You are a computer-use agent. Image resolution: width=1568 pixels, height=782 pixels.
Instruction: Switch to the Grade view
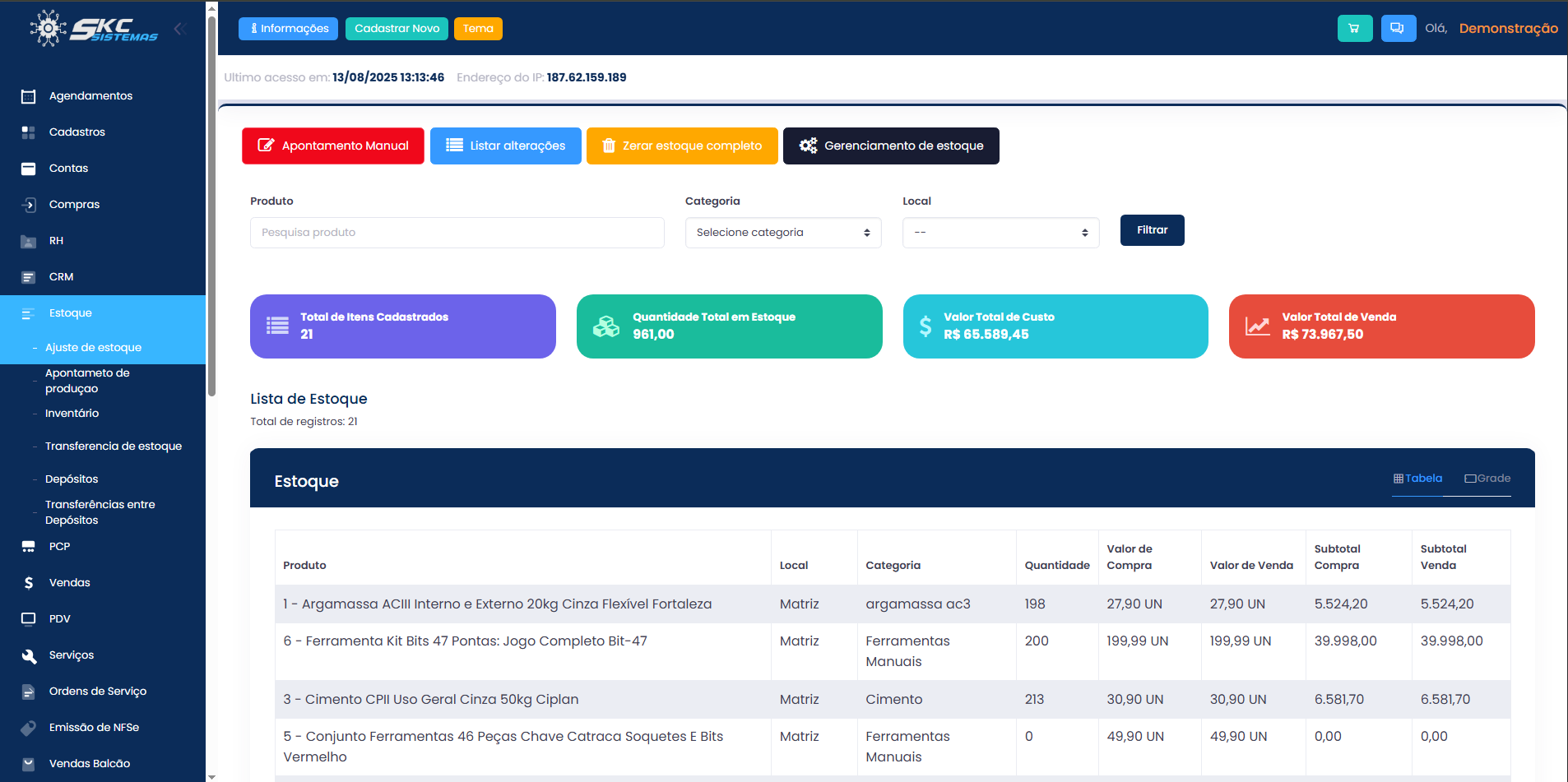tap(1487, 479)
